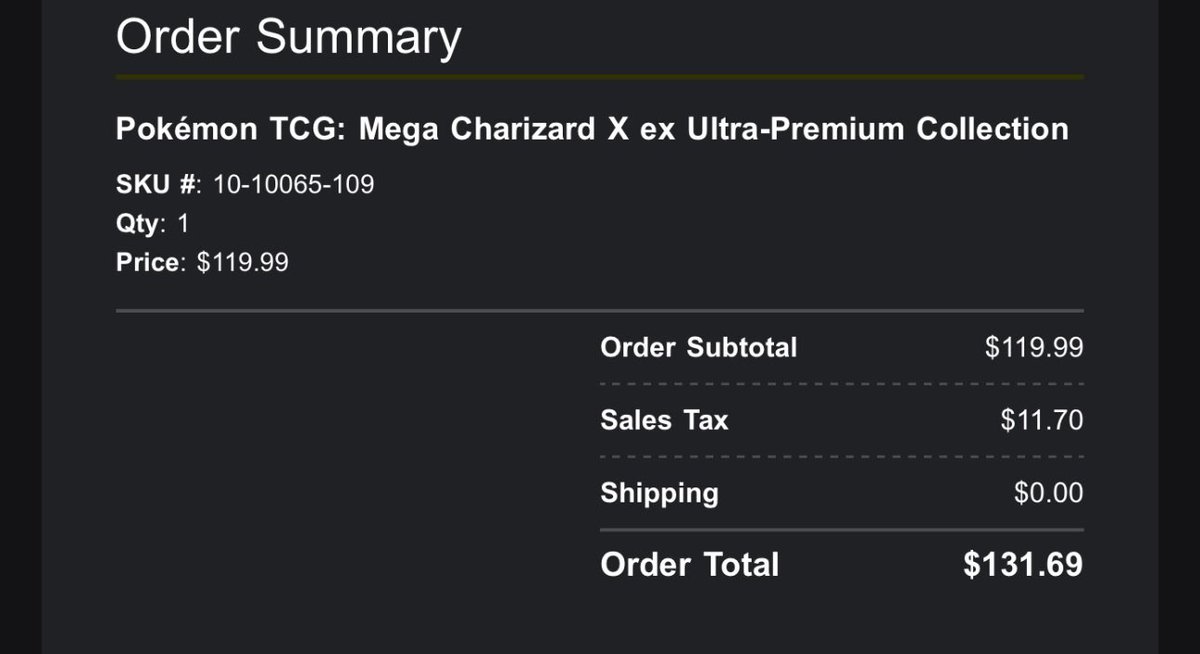The height and width of the screenshot is (654, 1200).
Task: Click the quantity value 1
Action: (183, 223)
